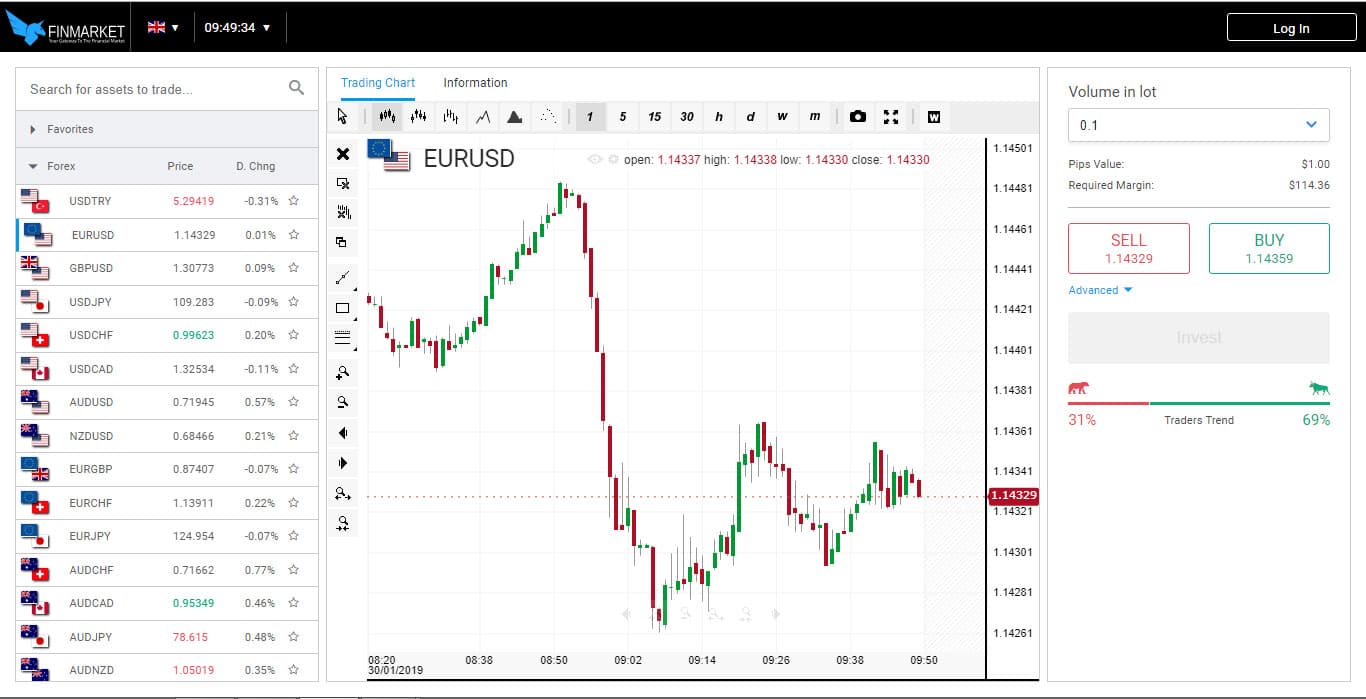Add AUDUSD to favorites via star
The width and height of the screenshot is (1366, 699).
(x=294, y=402)
